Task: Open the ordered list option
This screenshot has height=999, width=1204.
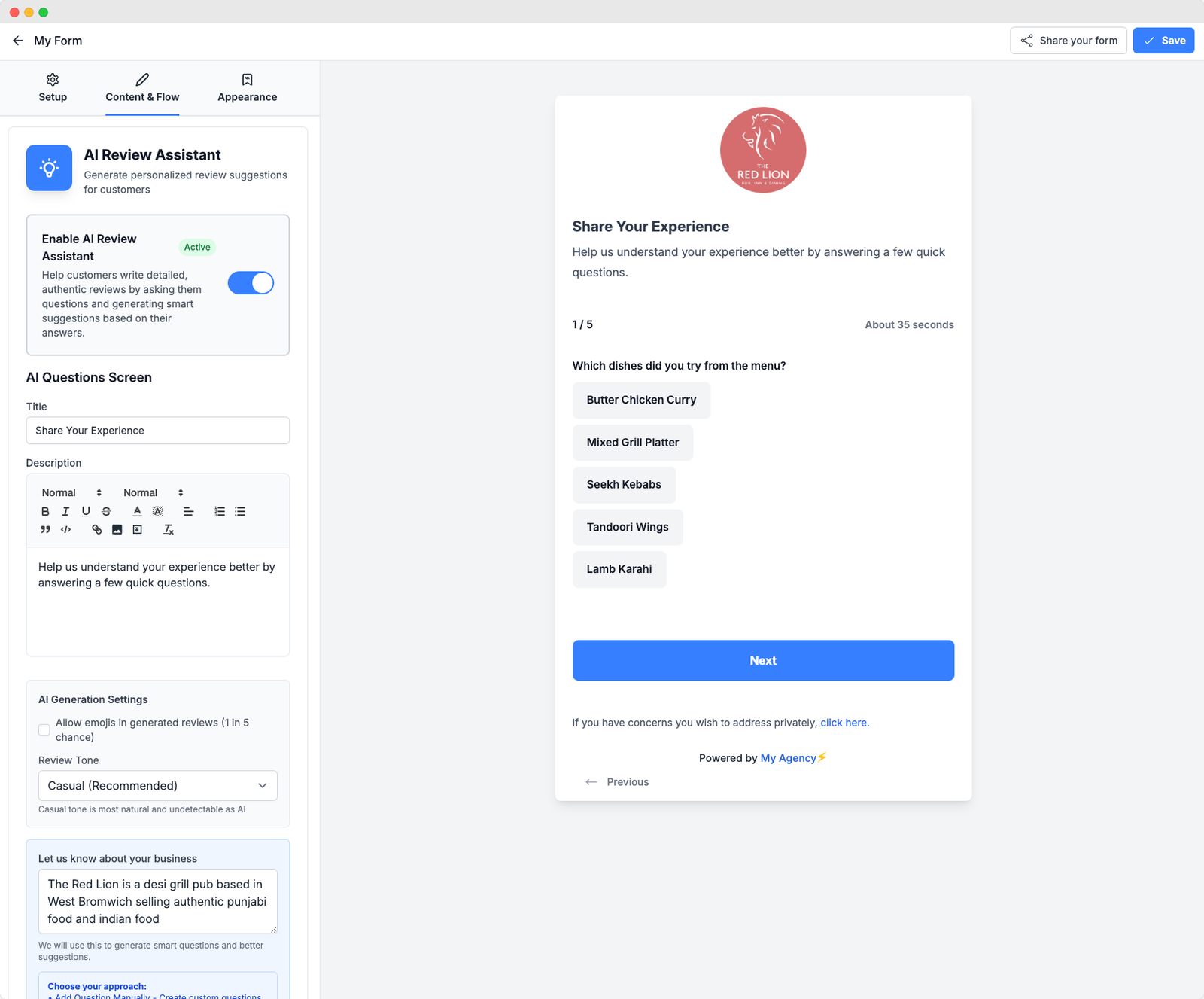Action: (219, 511)
